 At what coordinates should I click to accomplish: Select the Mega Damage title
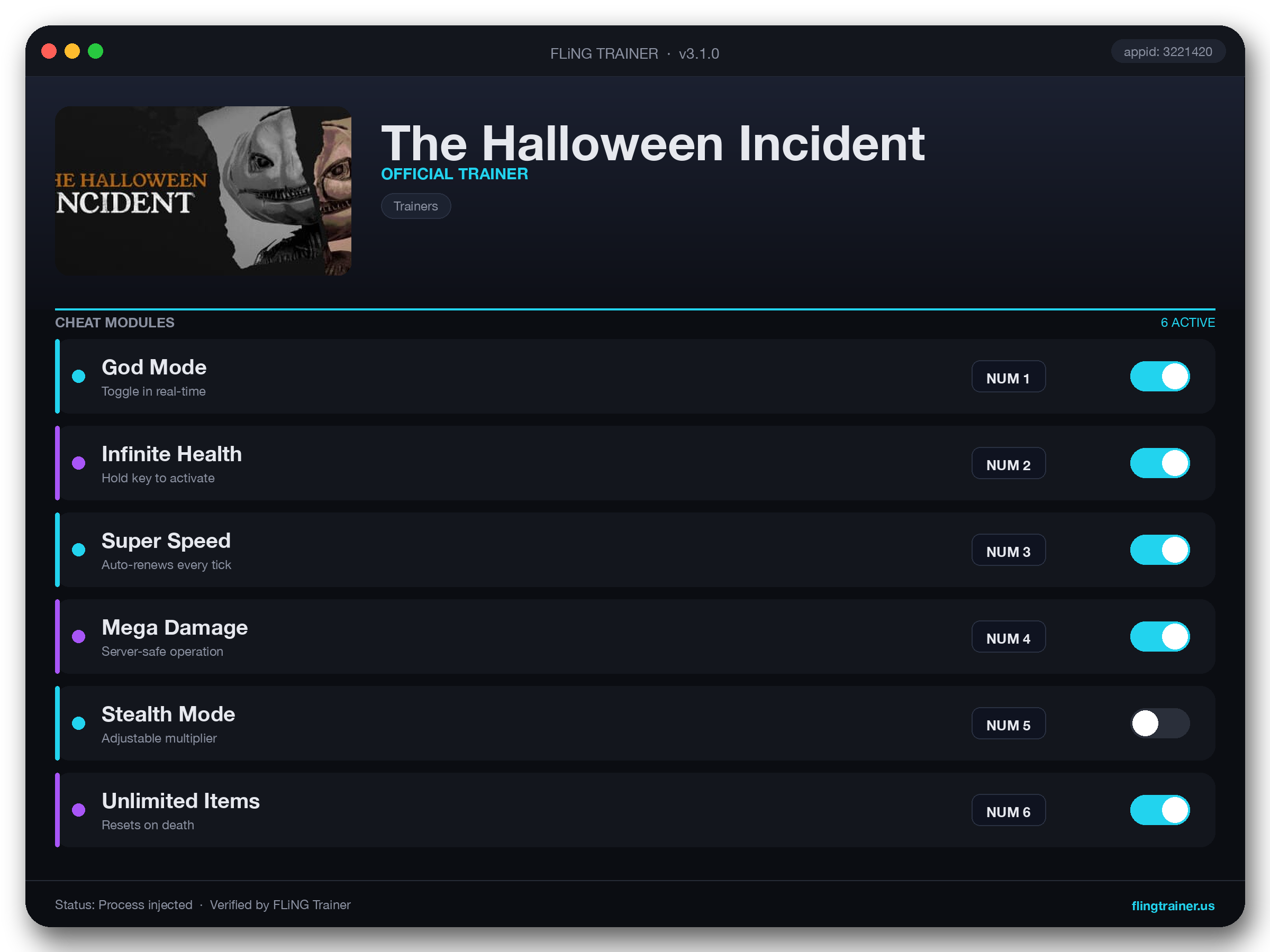coord(175,627)
